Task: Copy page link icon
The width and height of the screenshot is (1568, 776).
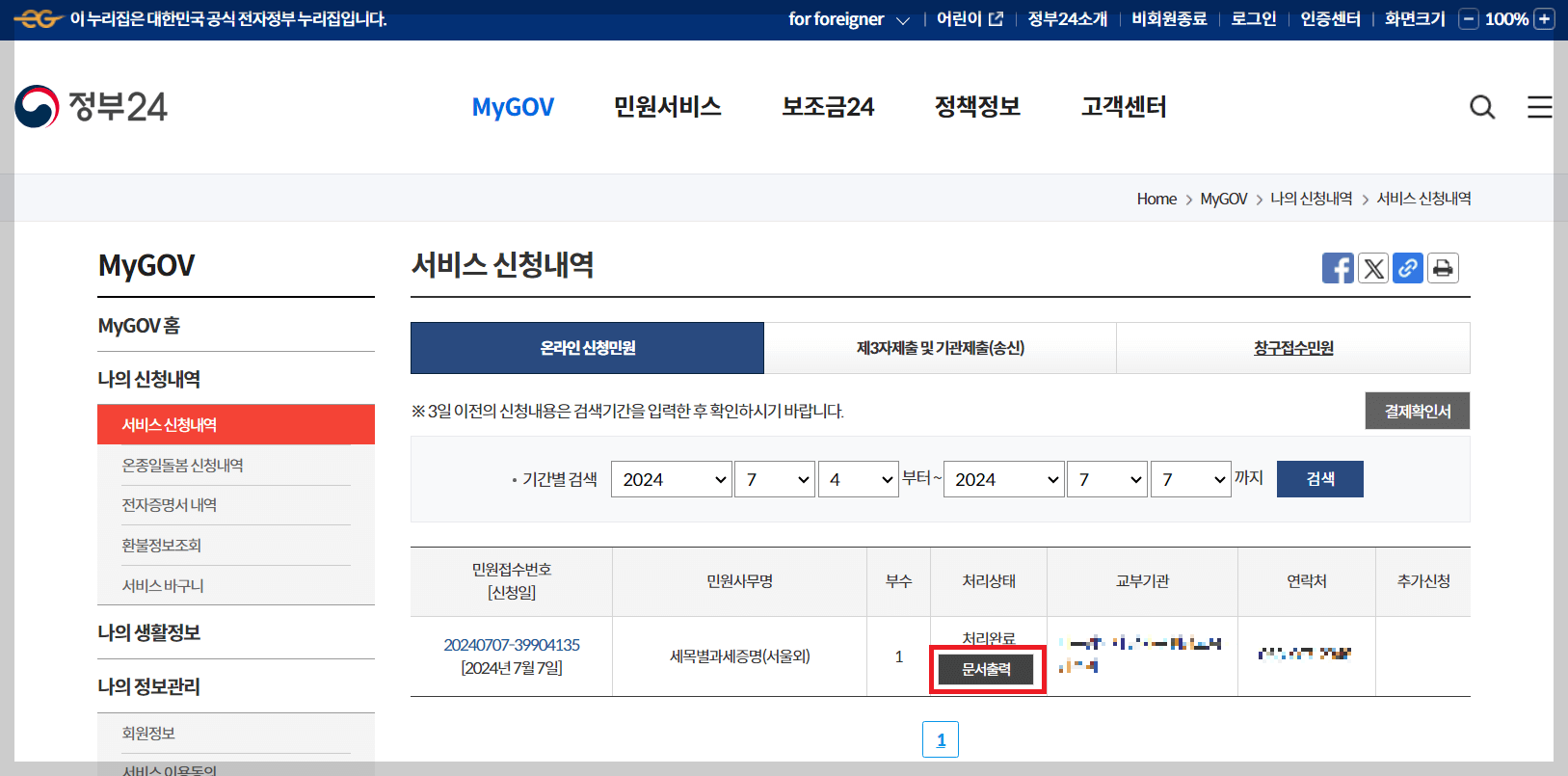Action: tap(1408, 268)
